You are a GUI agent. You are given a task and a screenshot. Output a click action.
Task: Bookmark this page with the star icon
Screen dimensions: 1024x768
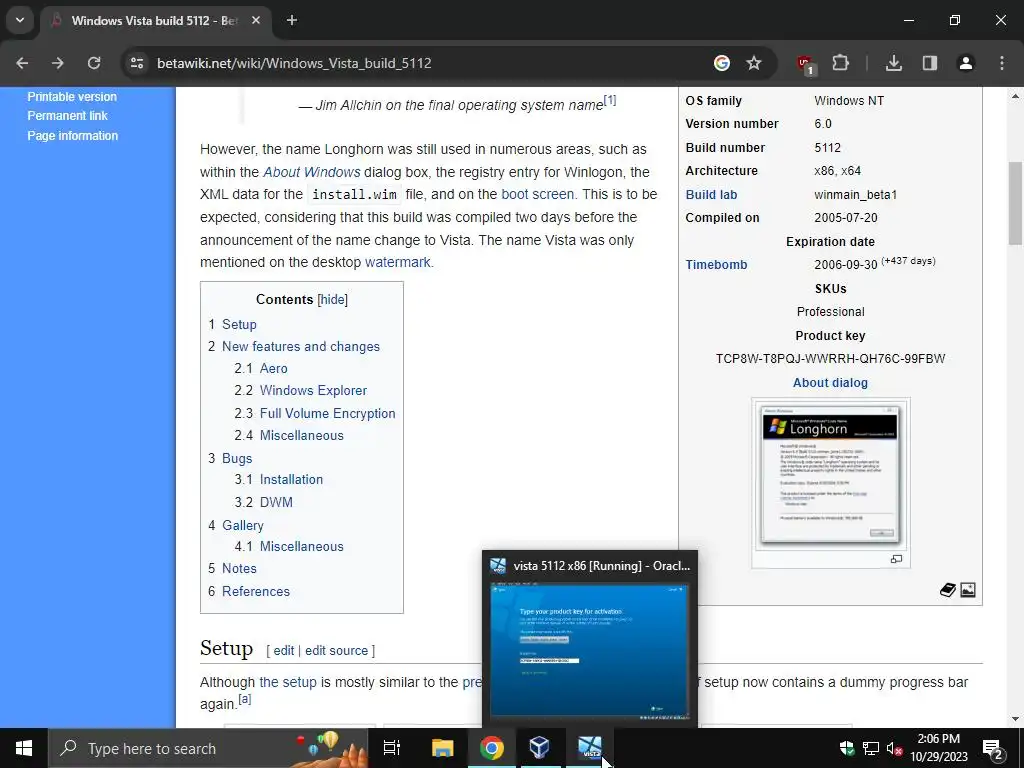[x=754, y=63]
